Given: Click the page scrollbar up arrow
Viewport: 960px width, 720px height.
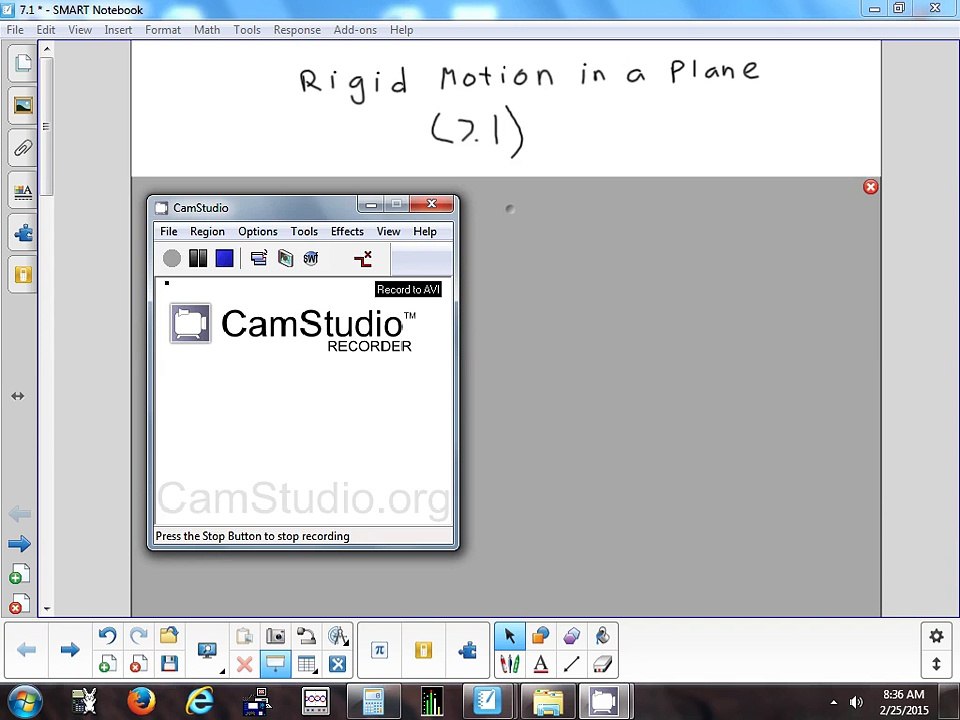Looking at the screenshot, I should click(x=47, y=48).
